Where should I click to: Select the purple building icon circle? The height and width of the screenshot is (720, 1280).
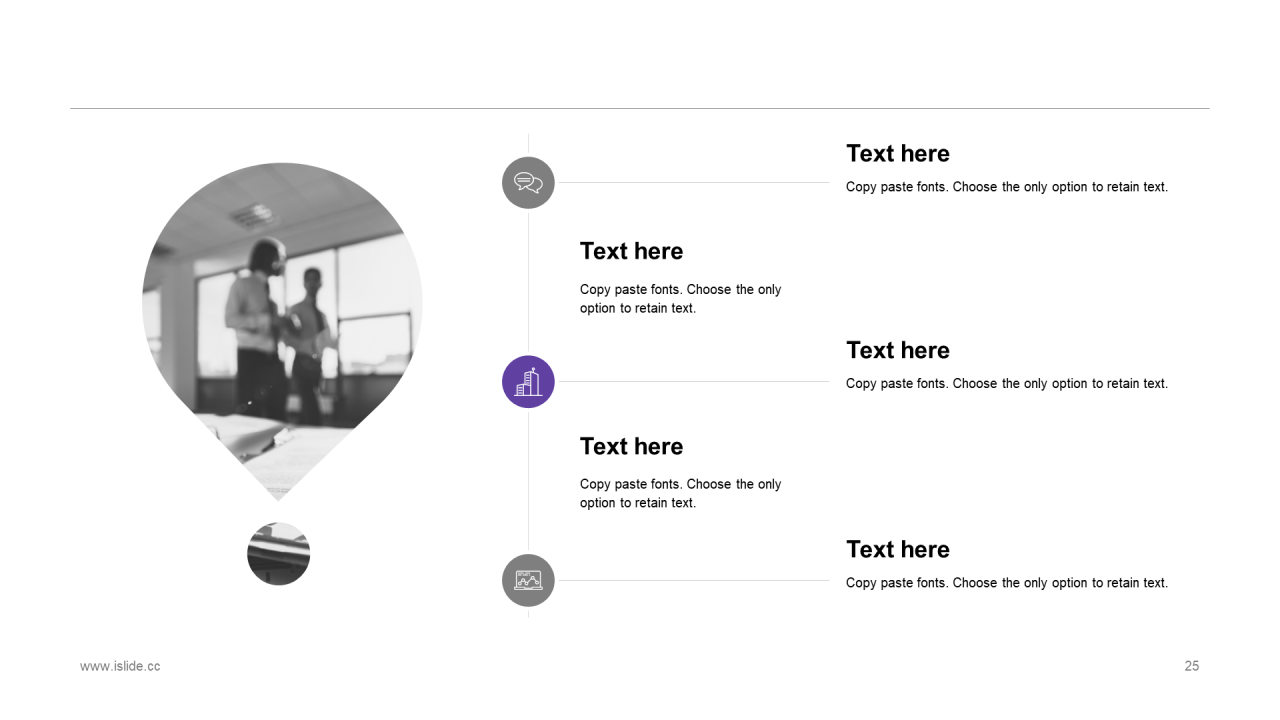tap(528, 382)
